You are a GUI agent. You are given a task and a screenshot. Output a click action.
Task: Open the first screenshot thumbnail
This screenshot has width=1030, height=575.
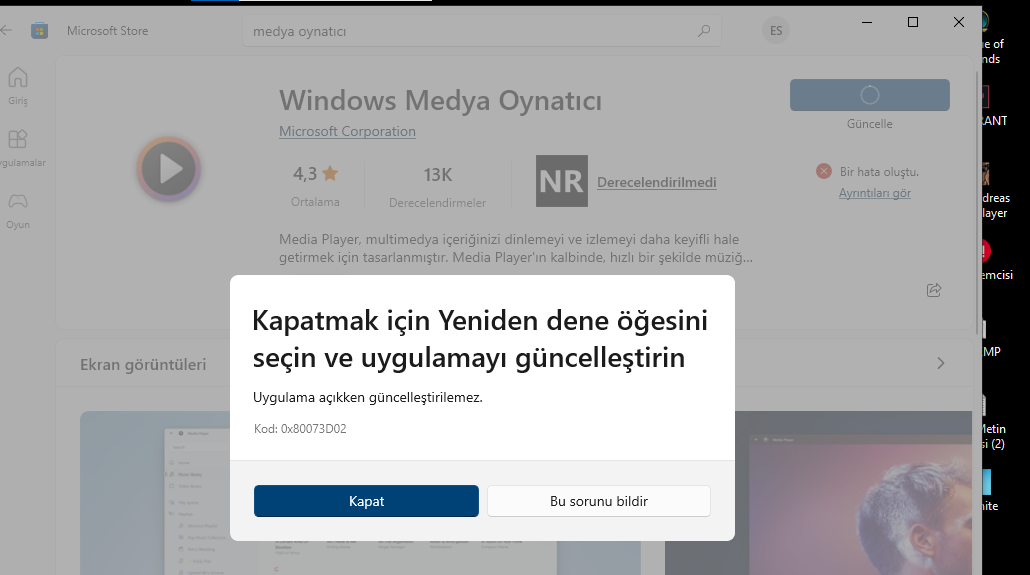(x=360, y=493)
